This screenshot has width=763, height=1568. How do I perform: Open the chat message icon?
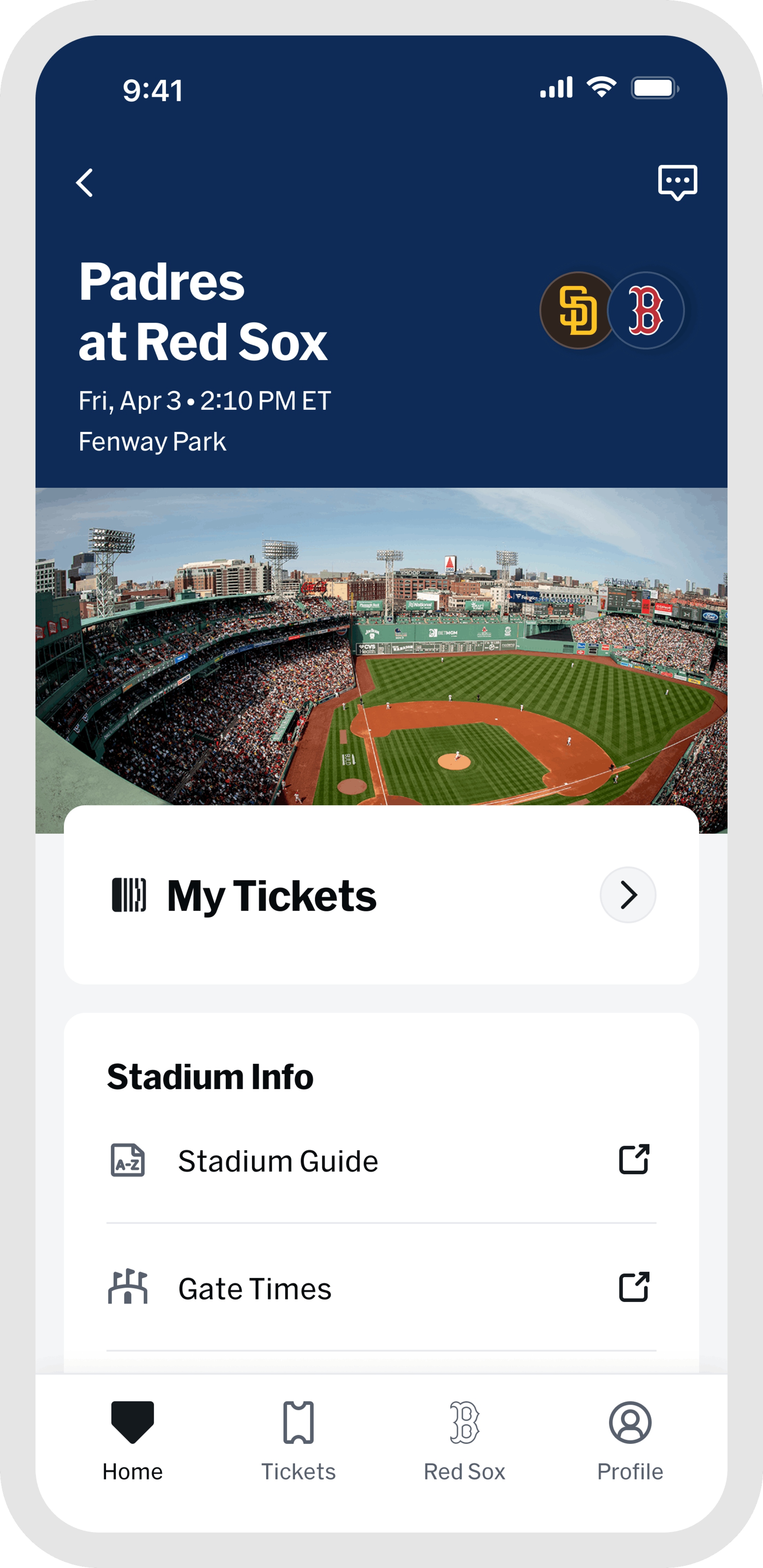(x=677, y=182)
